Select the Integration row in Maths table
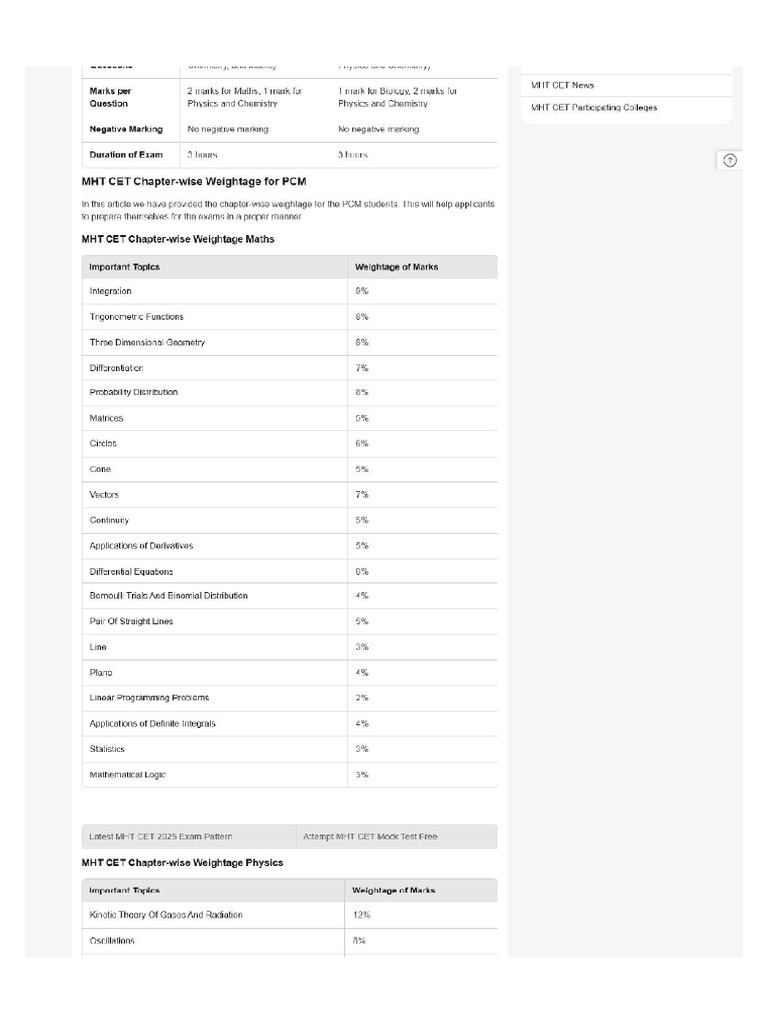This screenshot has height=1024, width=768. 289,291
